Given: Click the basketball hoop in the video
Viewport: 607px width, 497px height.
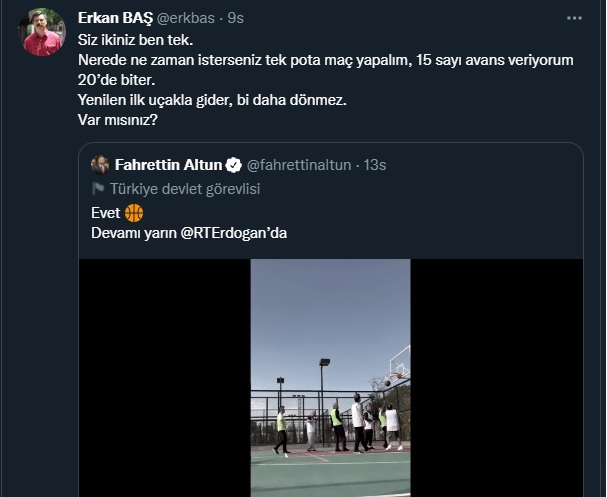Looking at the screenshot, I should pos(399,362).
